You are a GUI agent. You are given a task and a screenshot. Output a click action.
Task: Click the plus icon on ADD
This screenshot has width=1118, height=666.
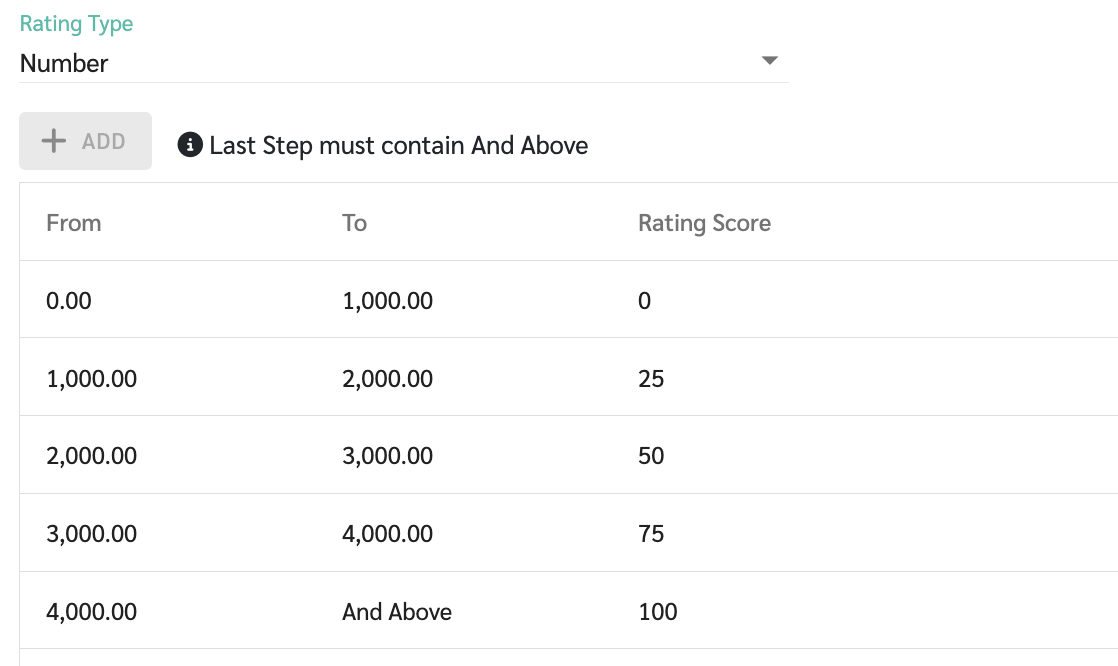53,141
